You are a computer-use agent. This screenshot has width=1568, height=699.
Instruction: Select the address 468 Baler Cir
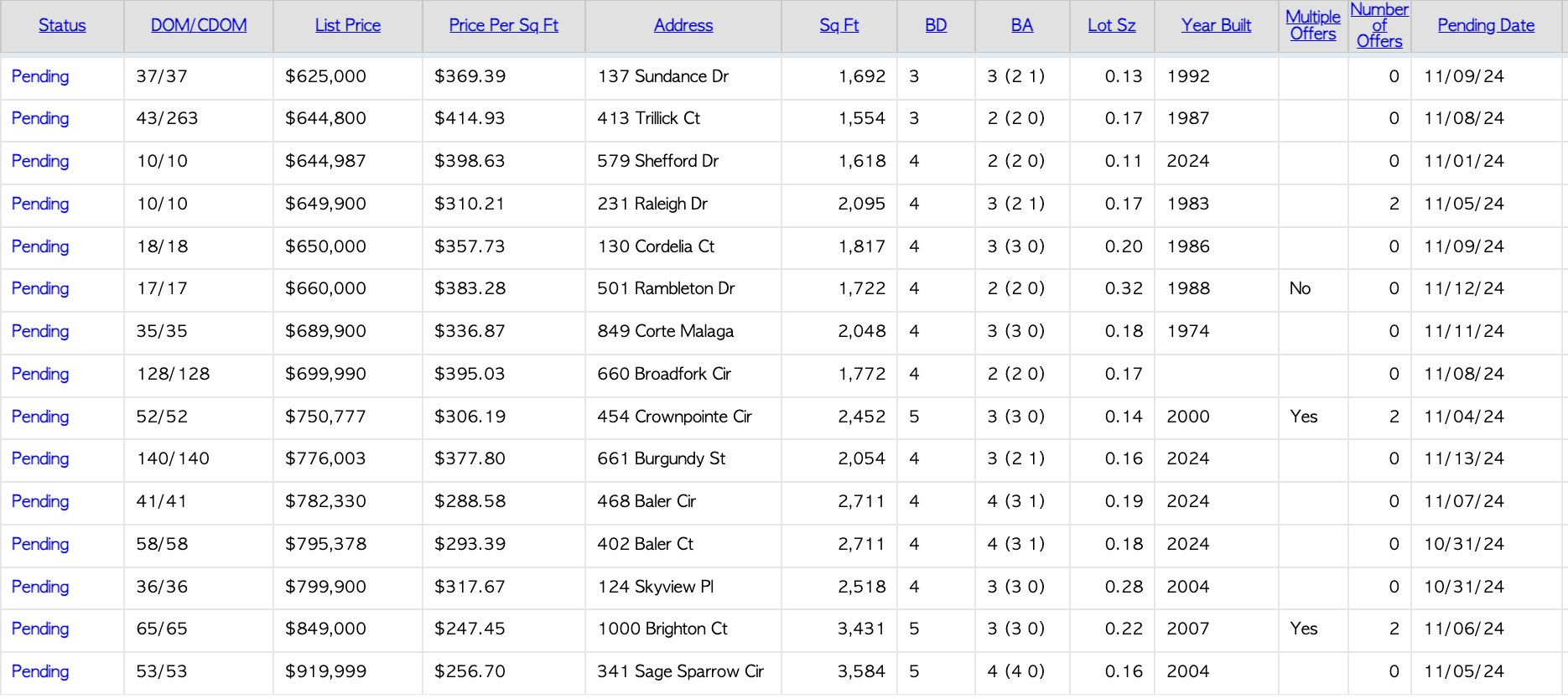click(646, 501)
